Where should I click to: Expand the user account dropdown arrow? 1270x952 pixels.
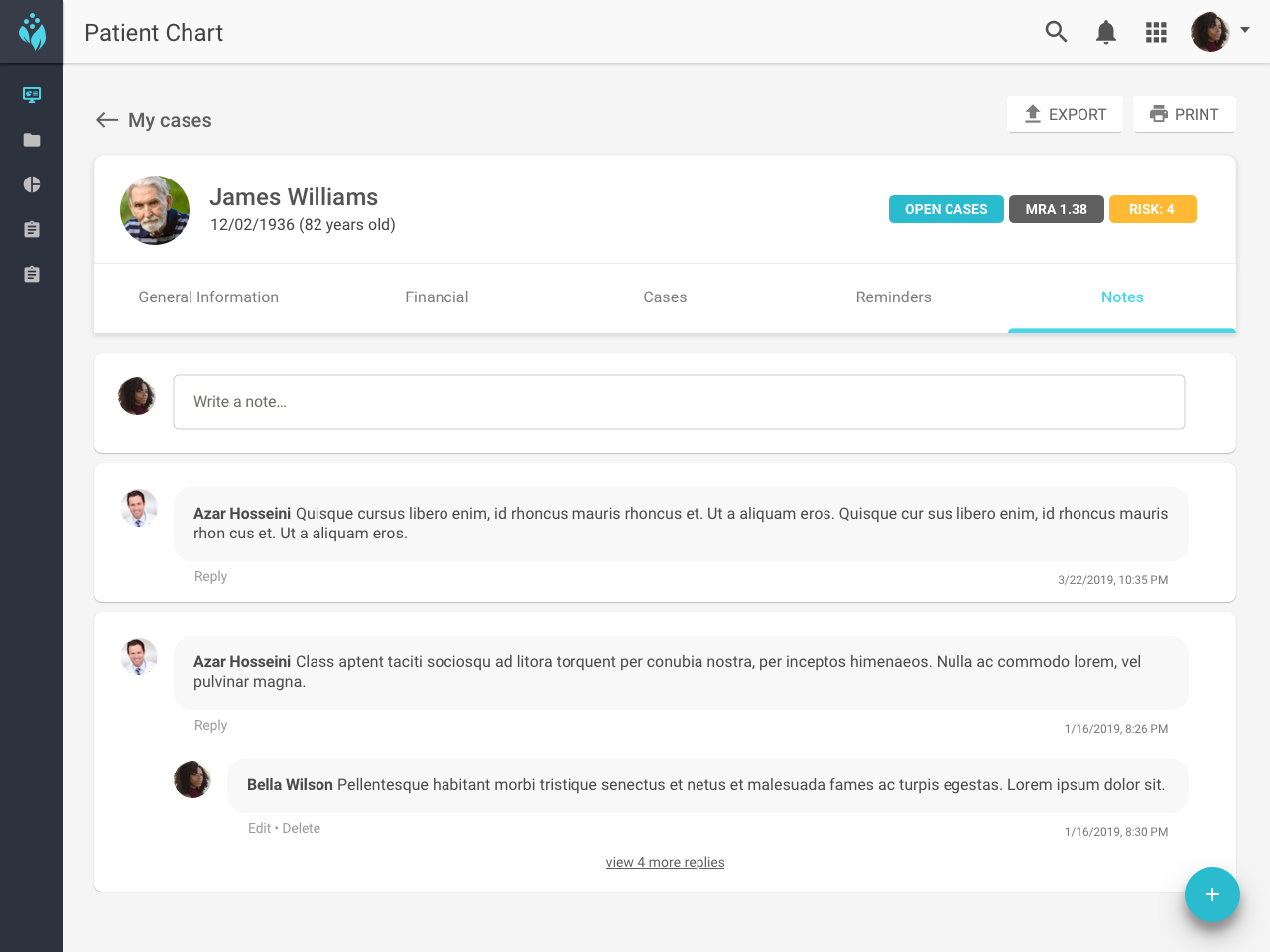pos(1245,30)
